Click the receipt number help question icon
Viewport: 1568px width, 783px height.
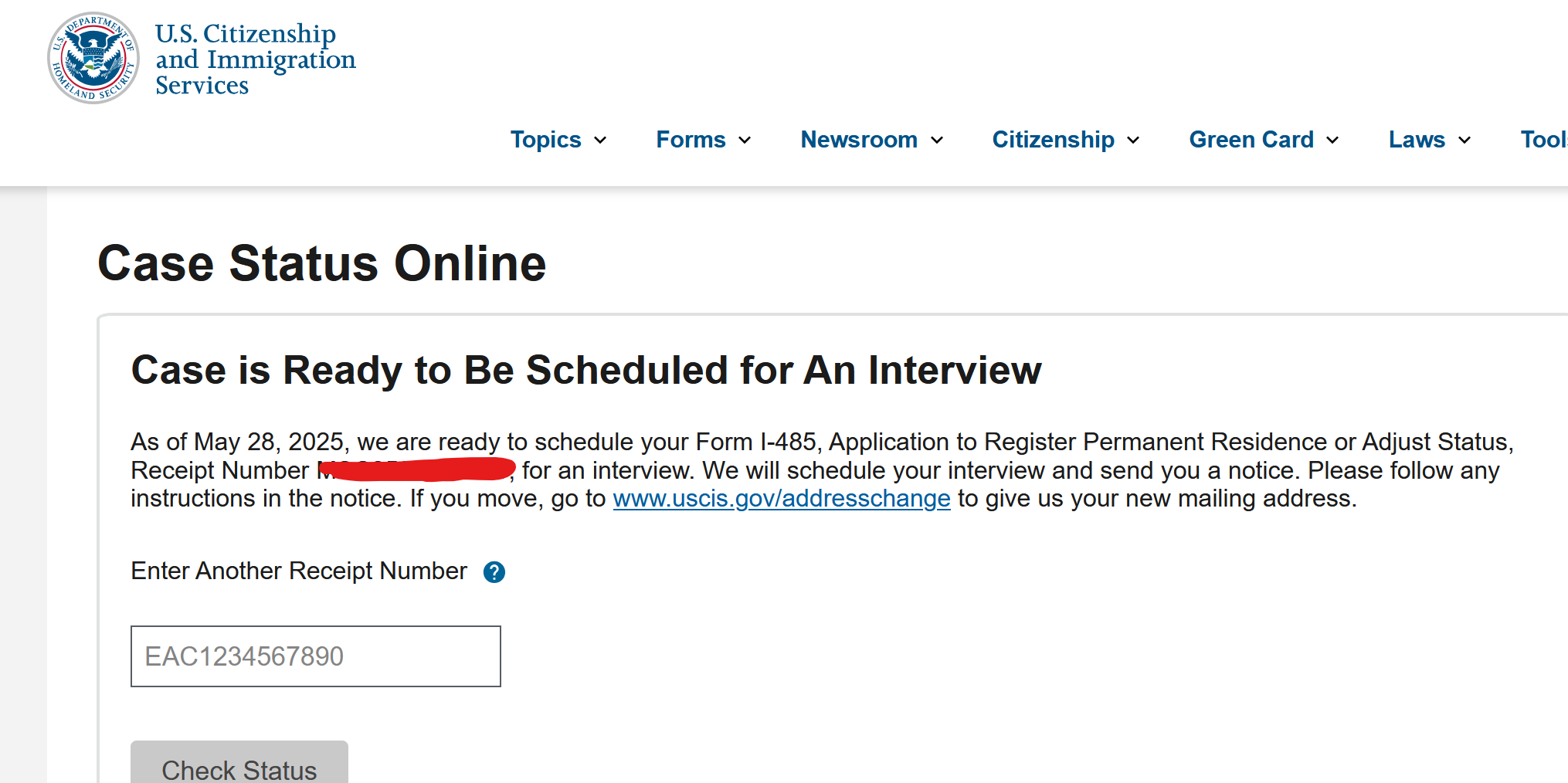494,572
